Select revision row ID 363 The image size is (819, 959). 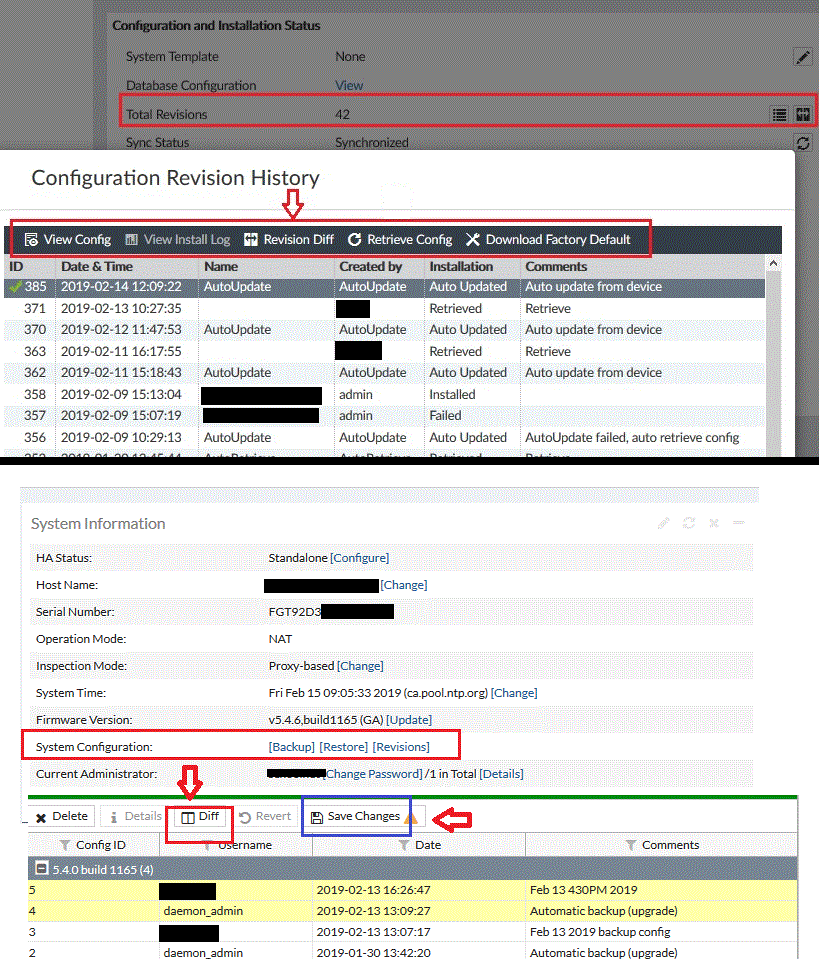pos(384,352)
